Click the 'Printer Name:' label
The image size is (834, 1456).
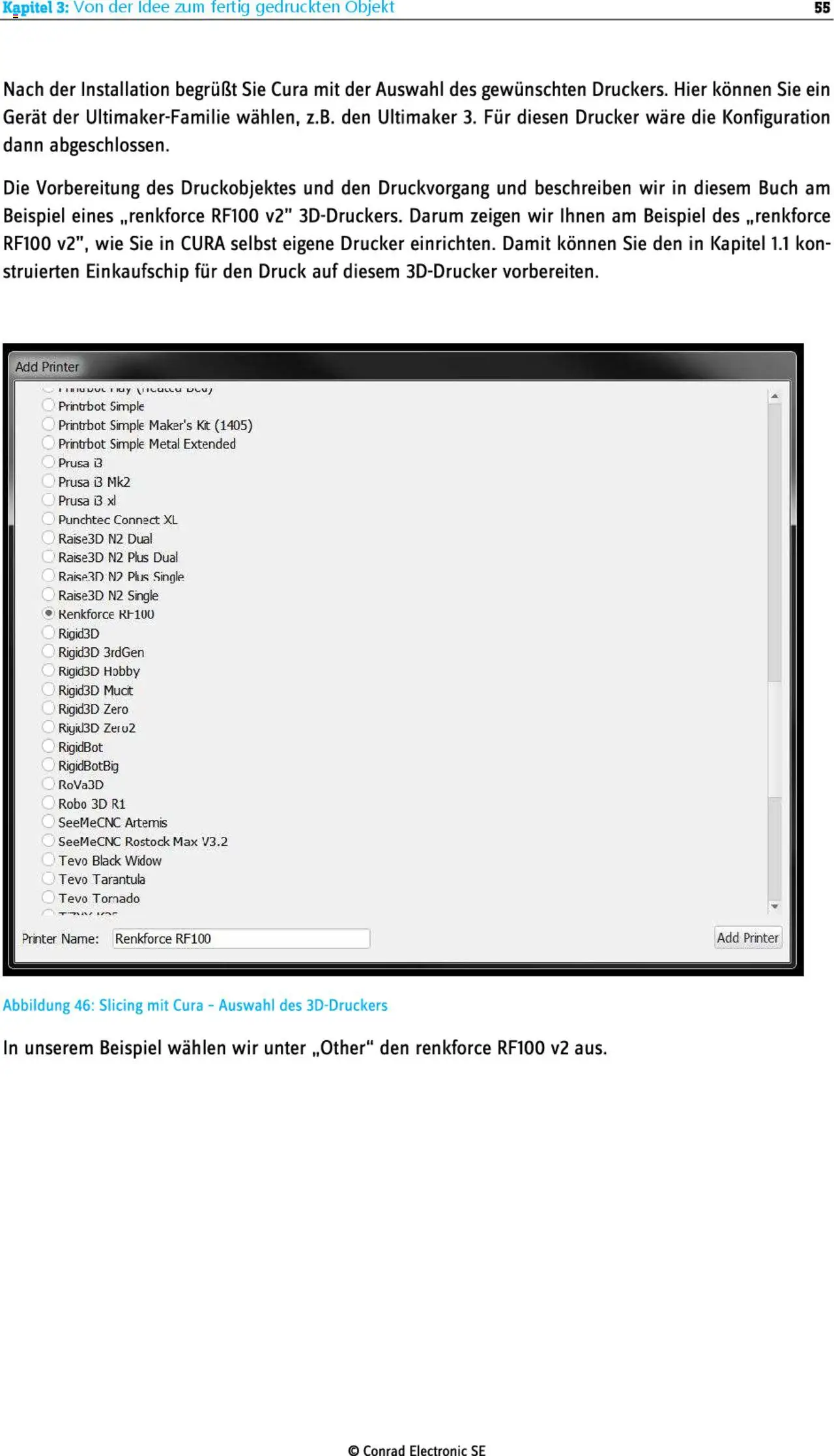pos(61,939)
